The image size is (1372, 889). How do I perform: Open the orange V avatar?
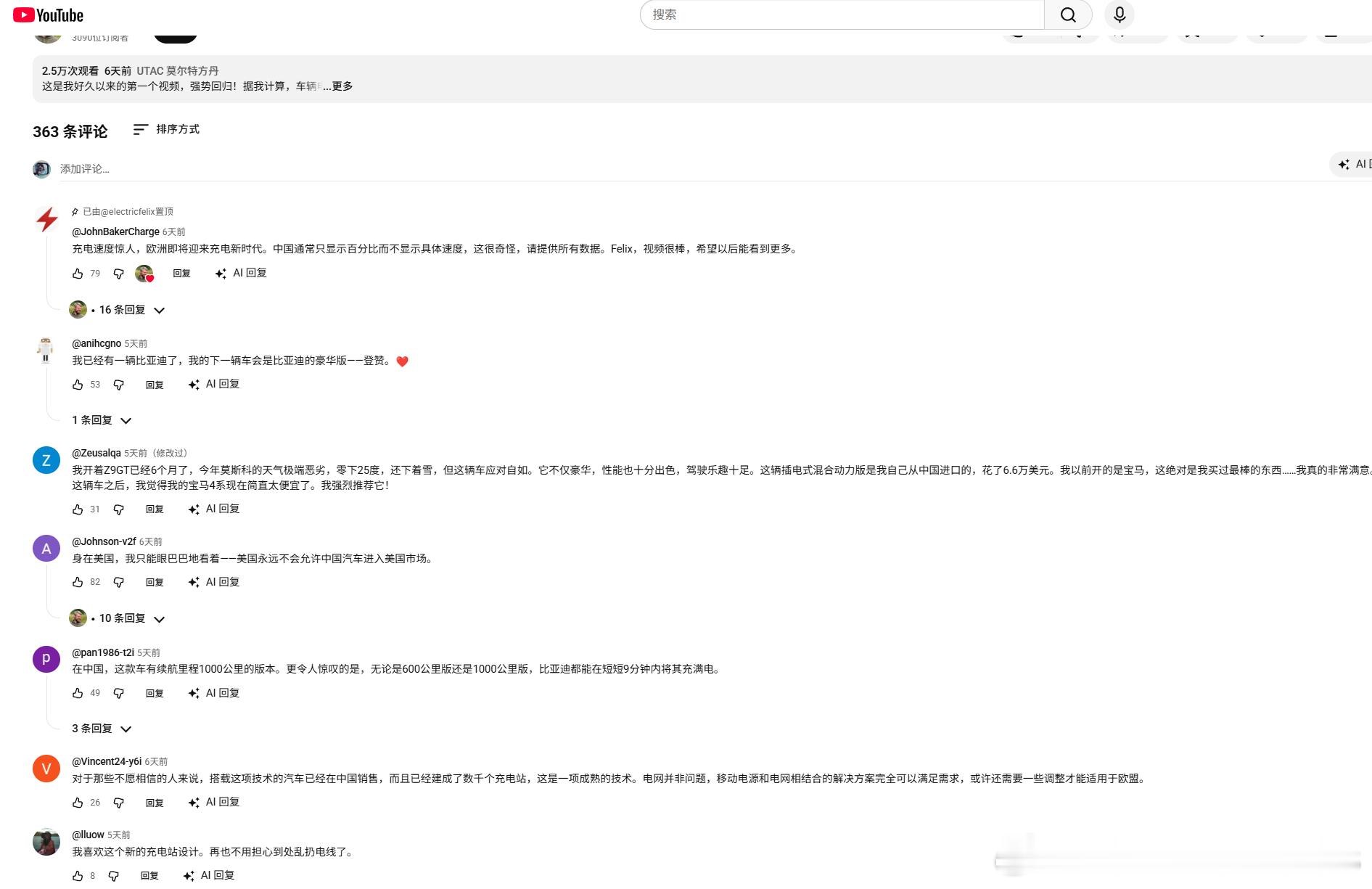46,769
